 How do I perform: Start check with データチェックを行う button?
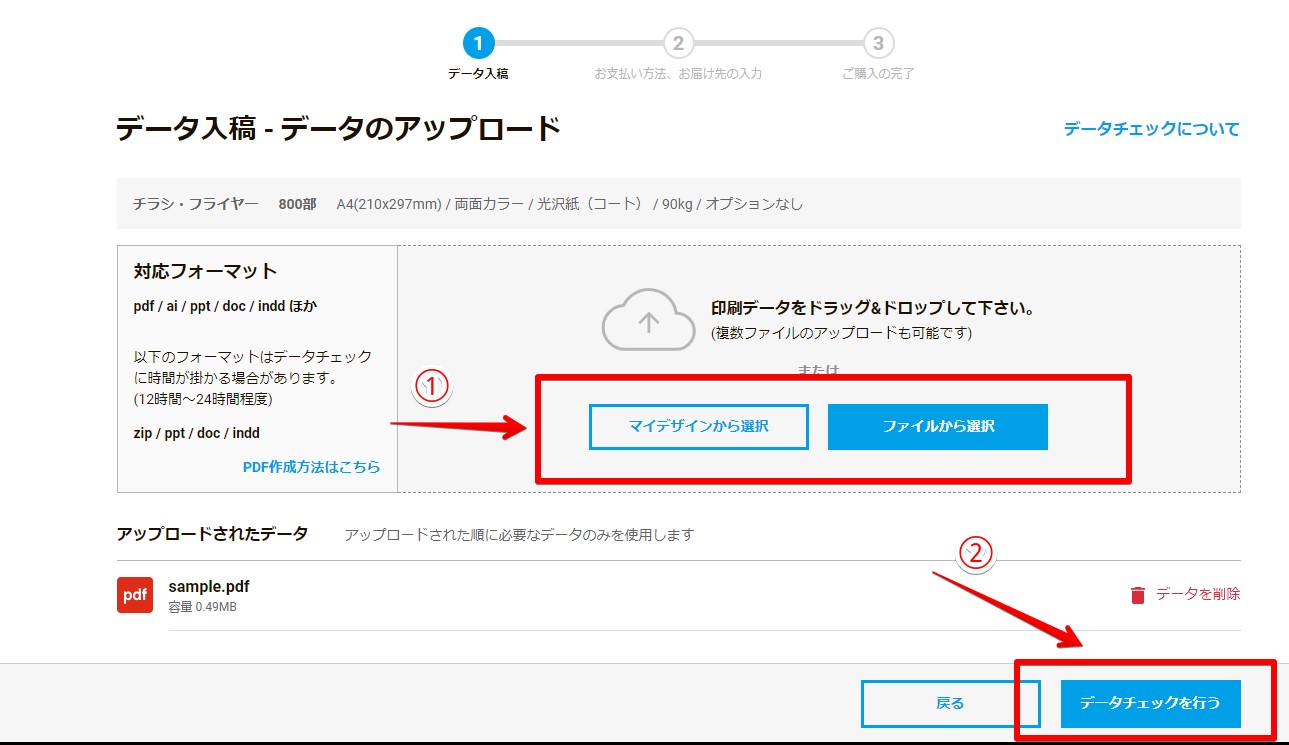(x=1150, y=703)
